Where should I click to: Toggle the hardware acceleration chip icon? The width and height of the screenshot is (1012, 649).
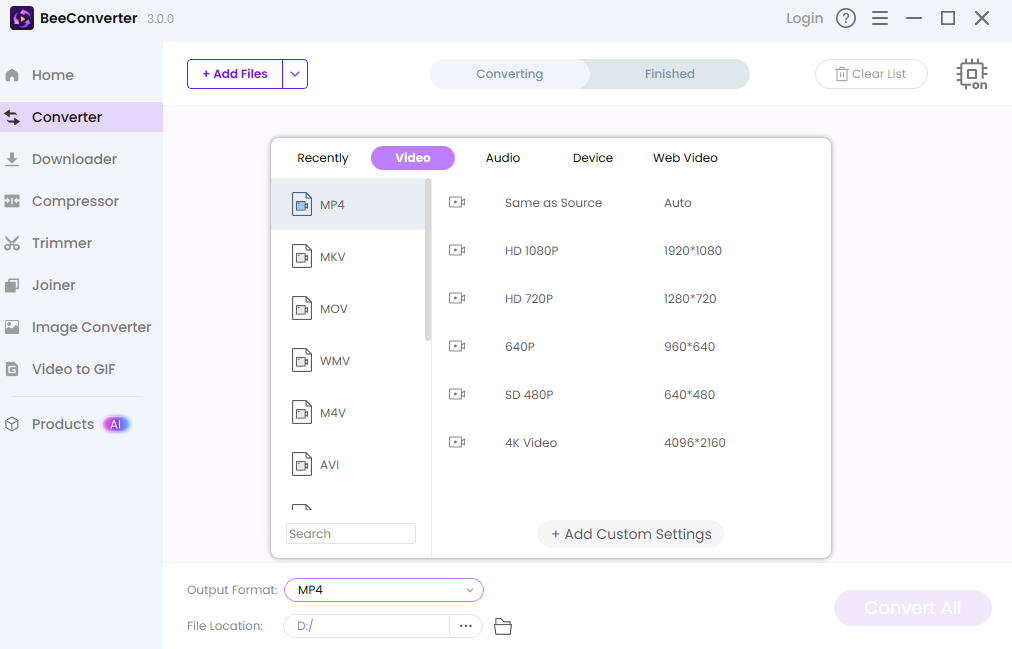point(971,74)
